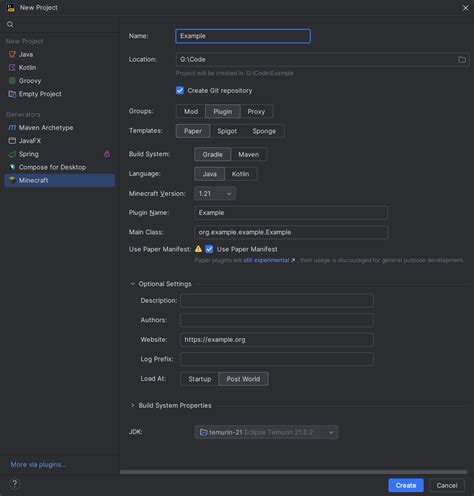Click the lock icon next to Spring
The height and width of the screenshot is (496, 474).
(x=107, y=154)
